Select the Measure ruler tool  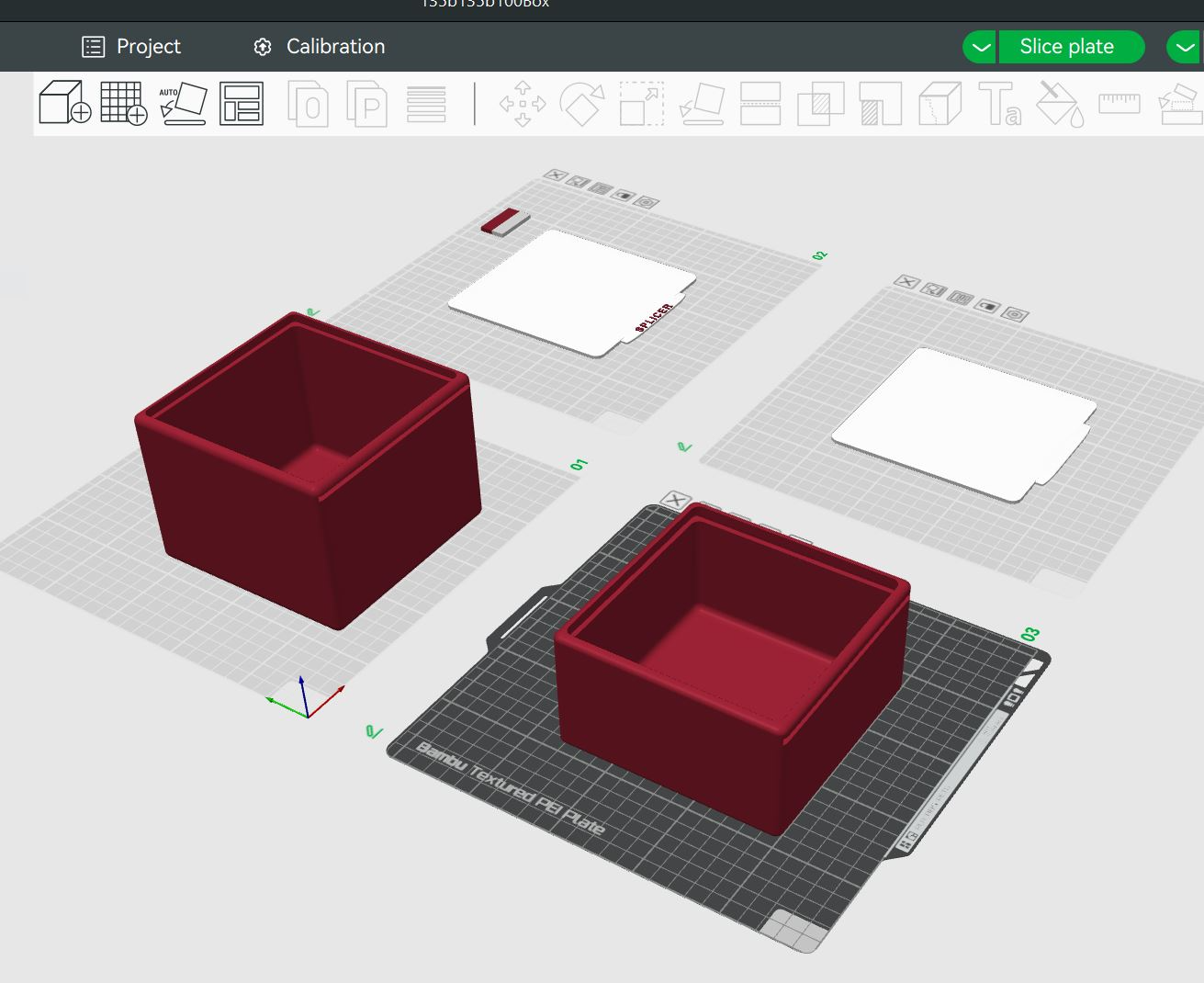click(1119, 103)
